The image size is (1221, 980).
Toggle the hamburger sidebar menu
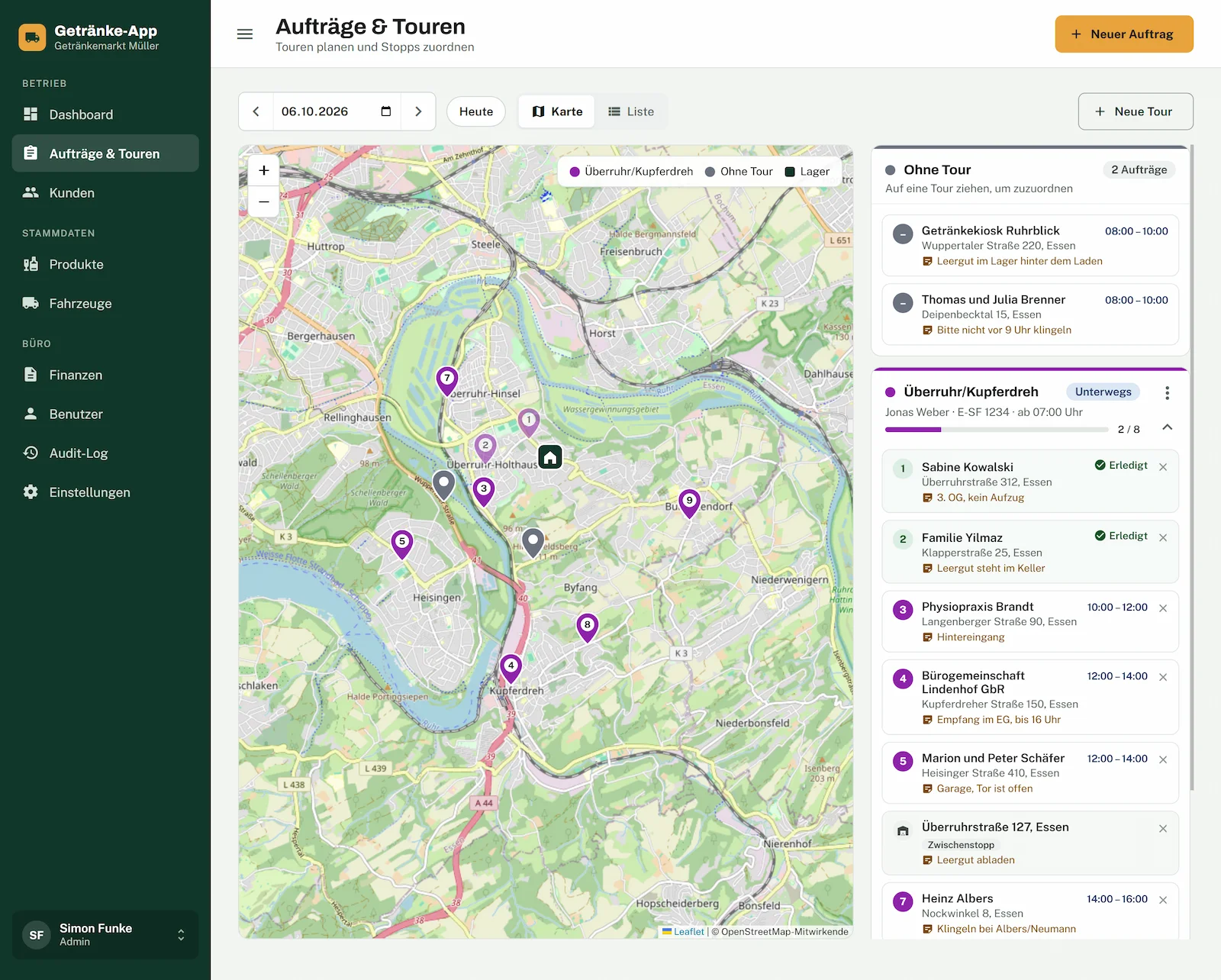(245, 34)
